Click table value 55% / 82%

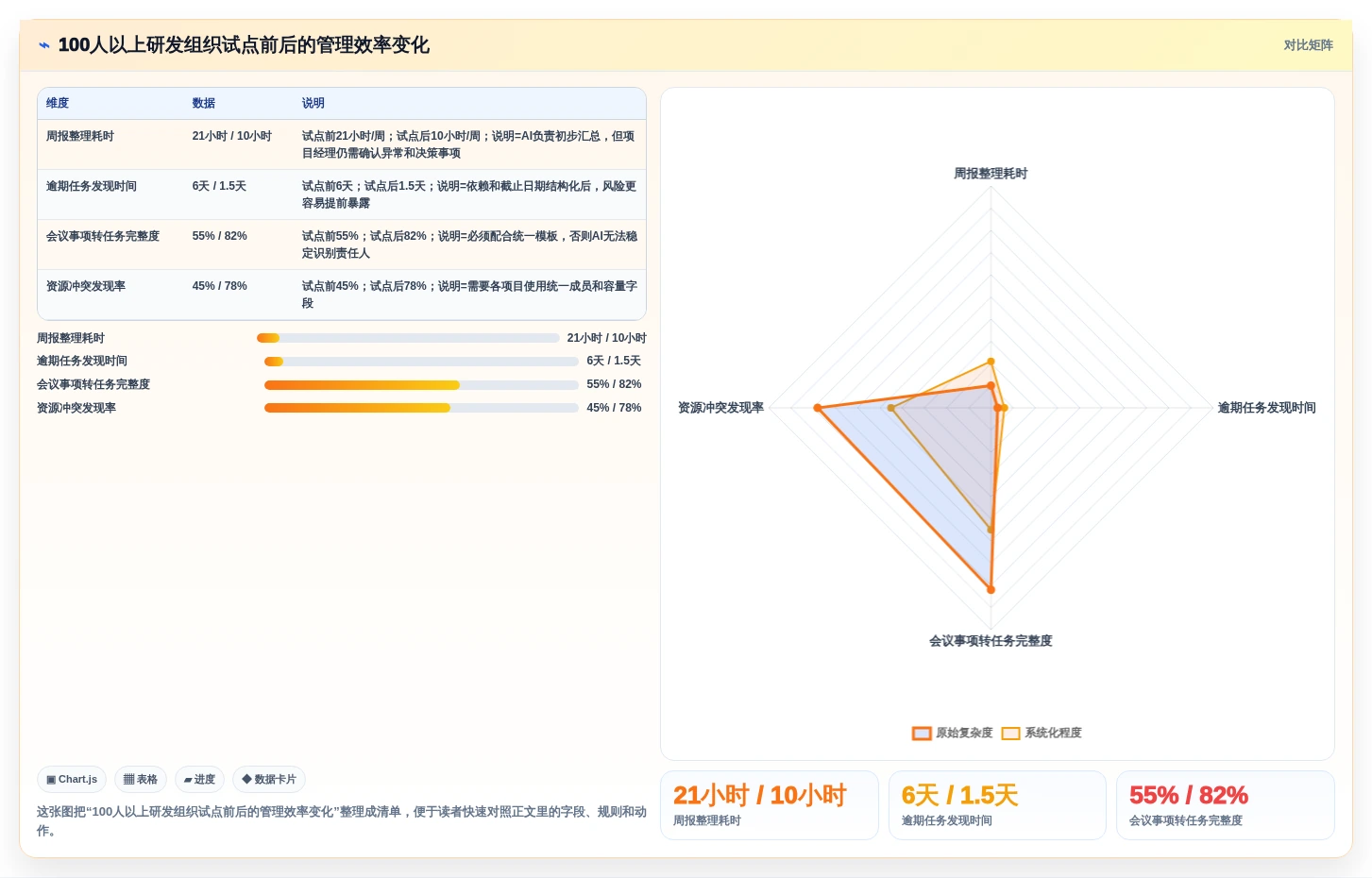pos(220,237)
